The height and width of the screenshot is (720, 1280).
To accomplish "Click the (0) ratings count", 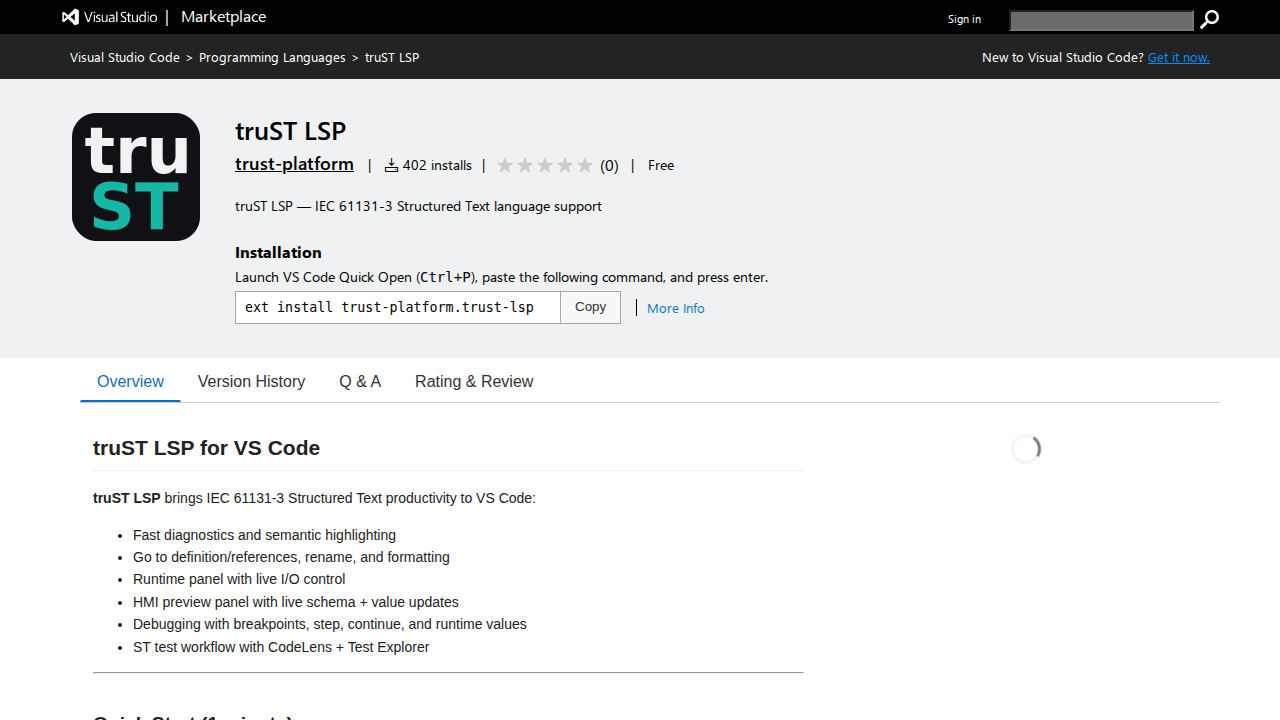I will (609, 165).
